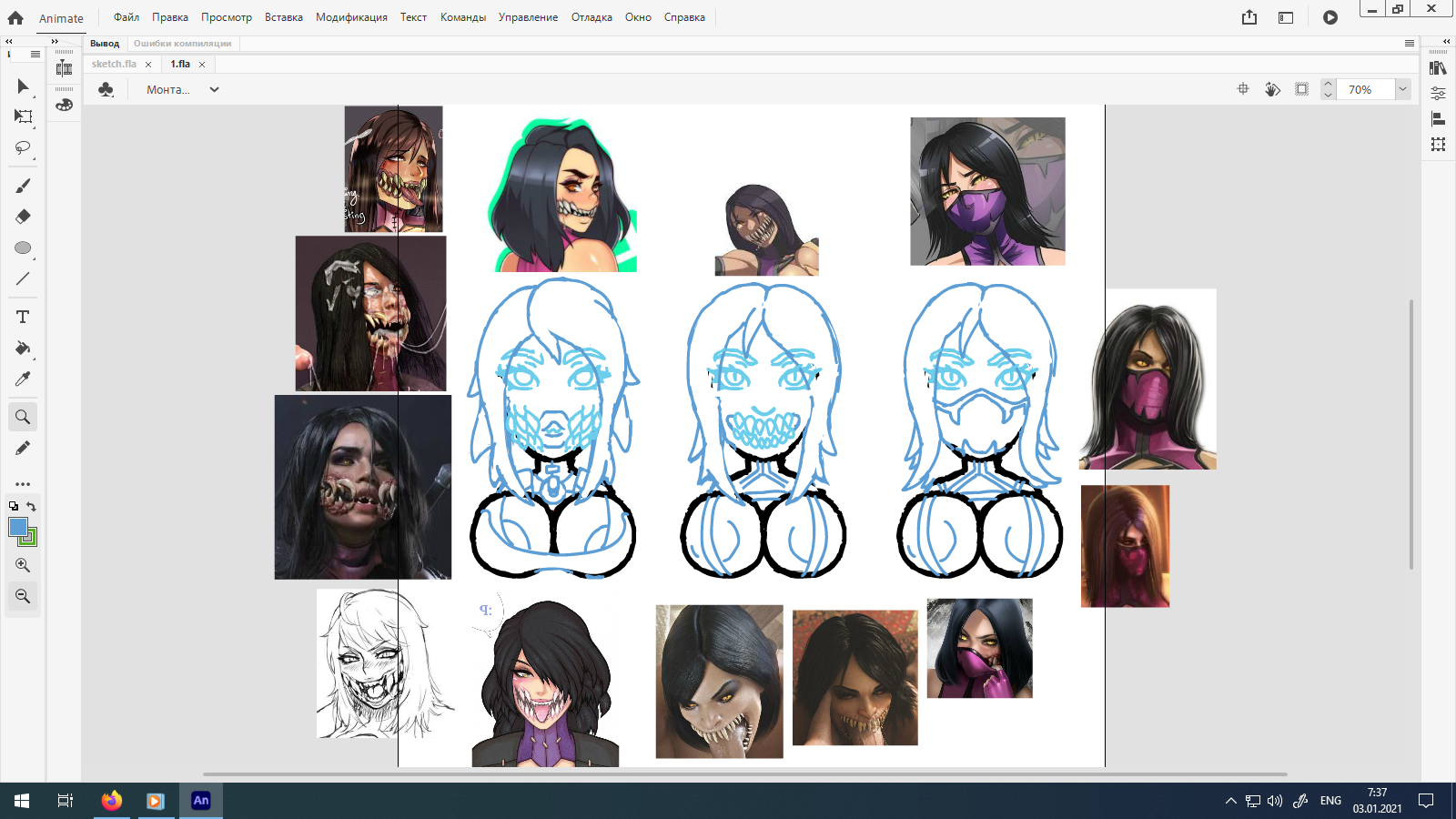Image resolution: width=1456 pixels, height=819 pixels.
Task: Reset to default black and white colors
Action: [14, 506]
